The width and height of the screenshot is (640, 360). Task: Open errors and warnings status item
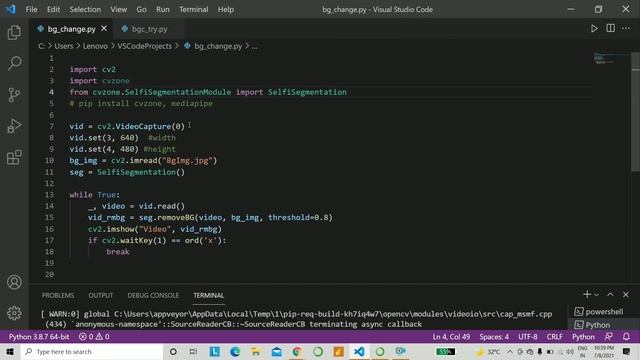coord(94,337)
